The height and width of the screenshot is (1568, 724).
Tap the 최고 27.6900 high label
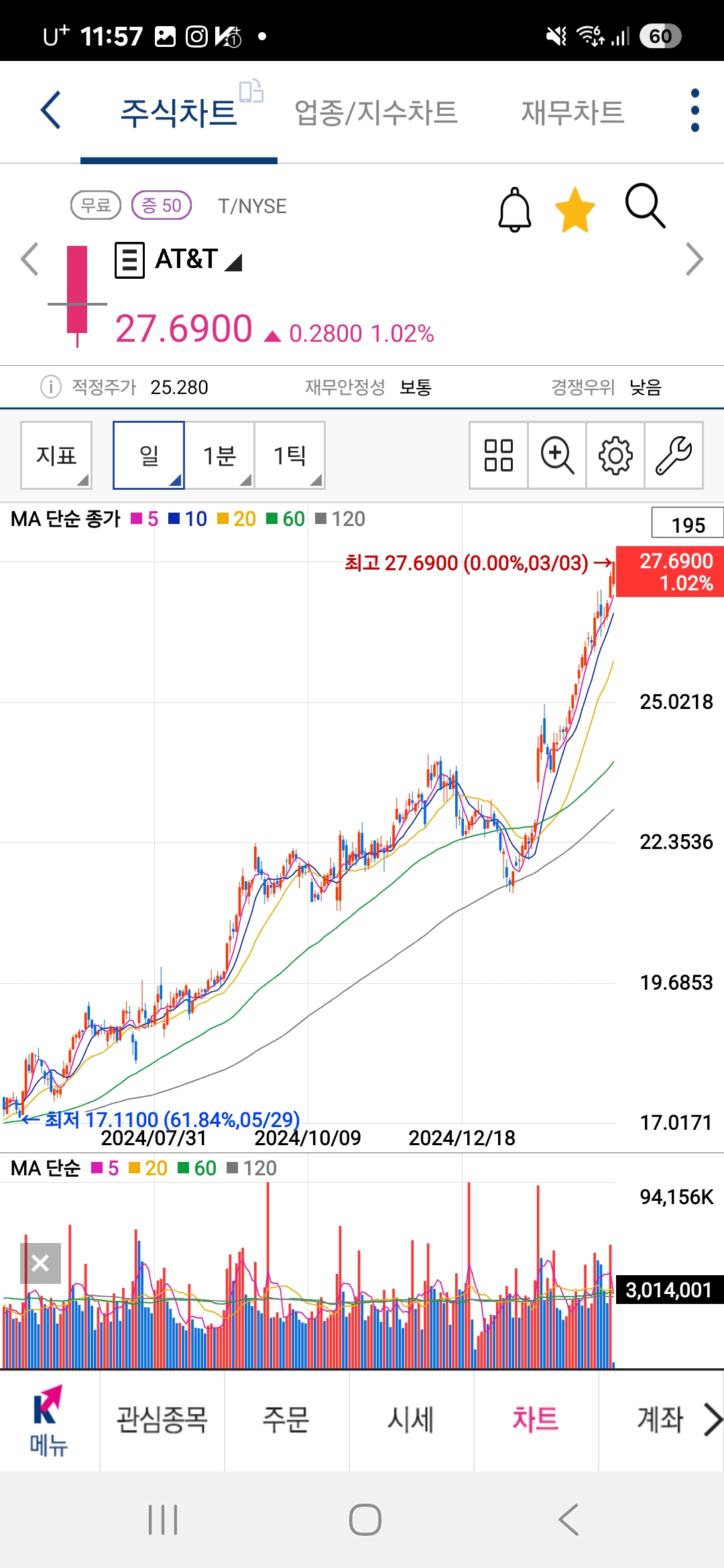tap(467, 563)
